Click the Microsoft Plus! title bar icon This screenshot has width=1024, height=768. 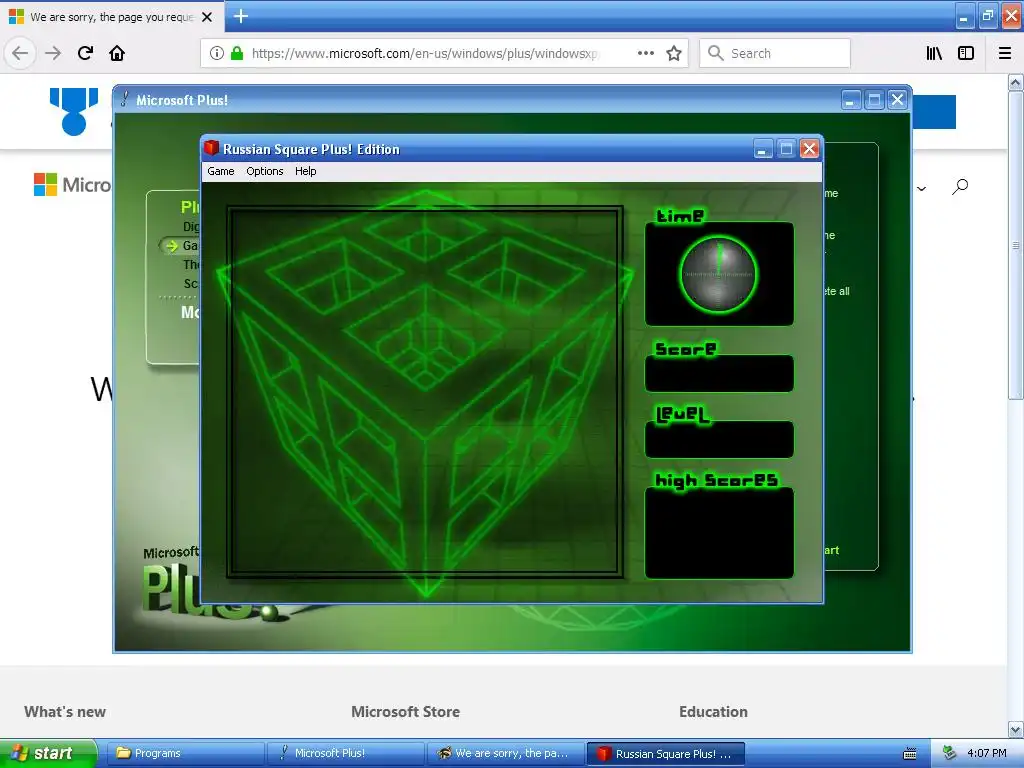[124, 99]
